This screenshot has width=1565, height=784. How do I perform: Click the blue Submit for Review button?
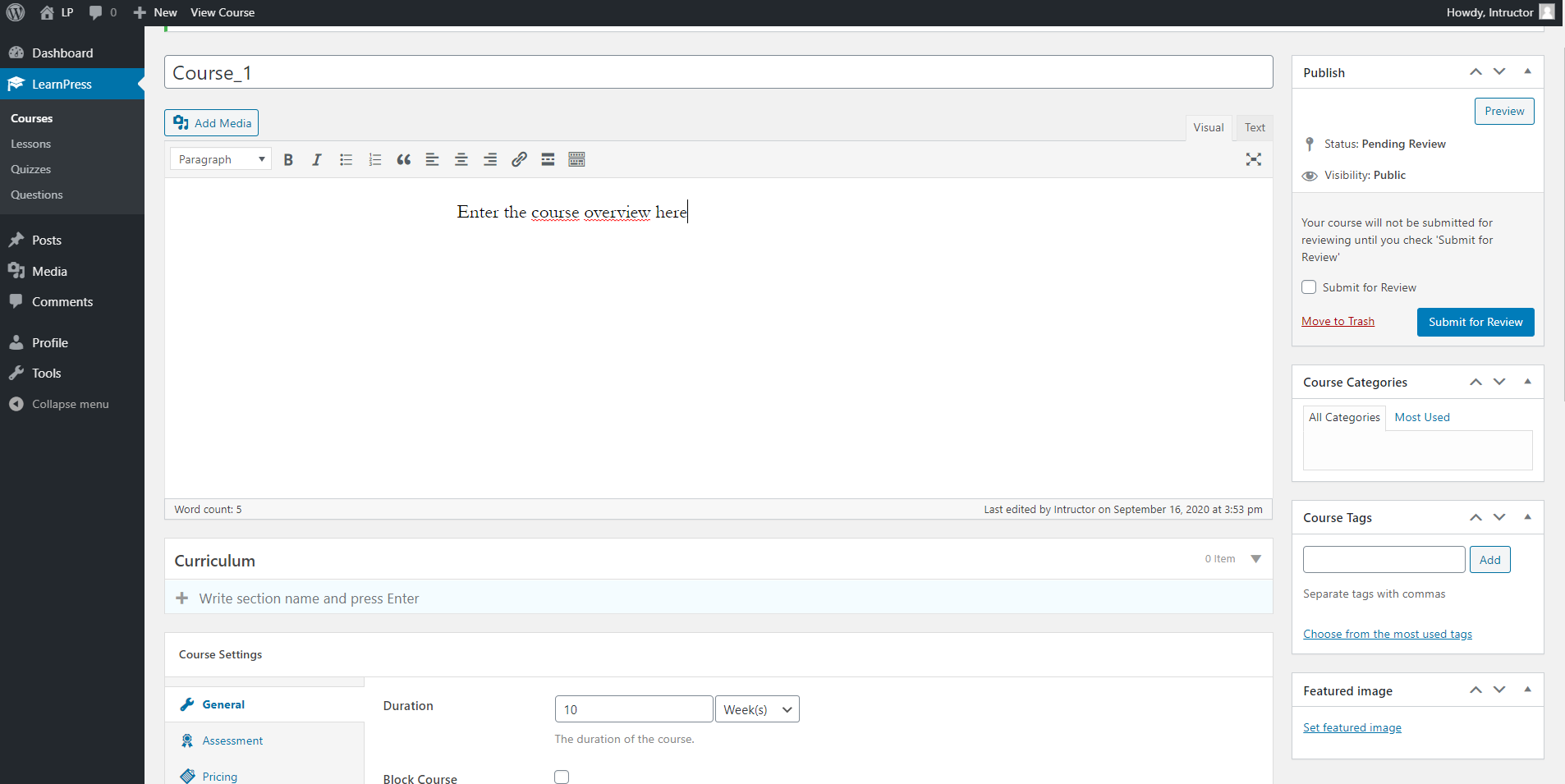click(1476, 322)
